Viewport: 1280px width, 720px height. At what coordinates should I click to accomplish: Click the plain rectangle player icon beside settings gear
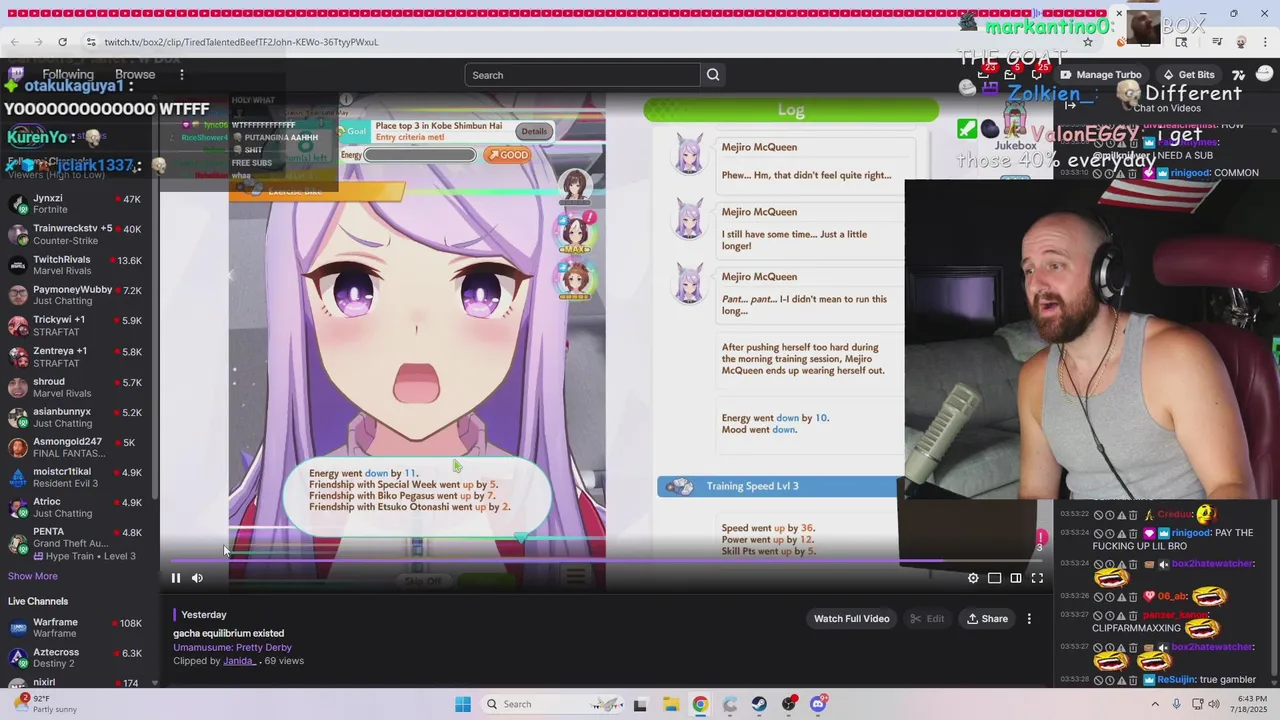point(994,578)
